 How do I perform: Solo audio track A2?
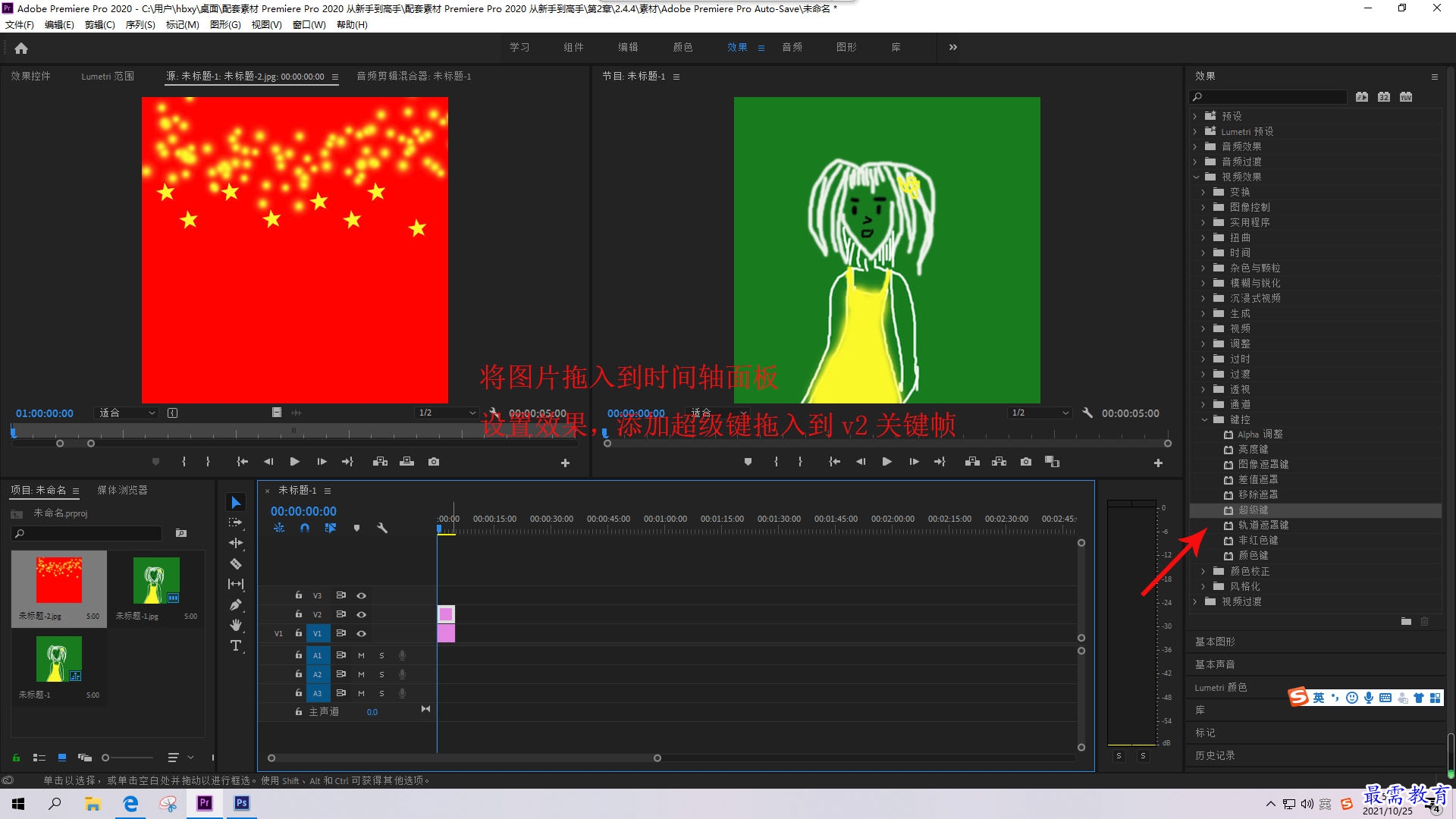(381, 674)
